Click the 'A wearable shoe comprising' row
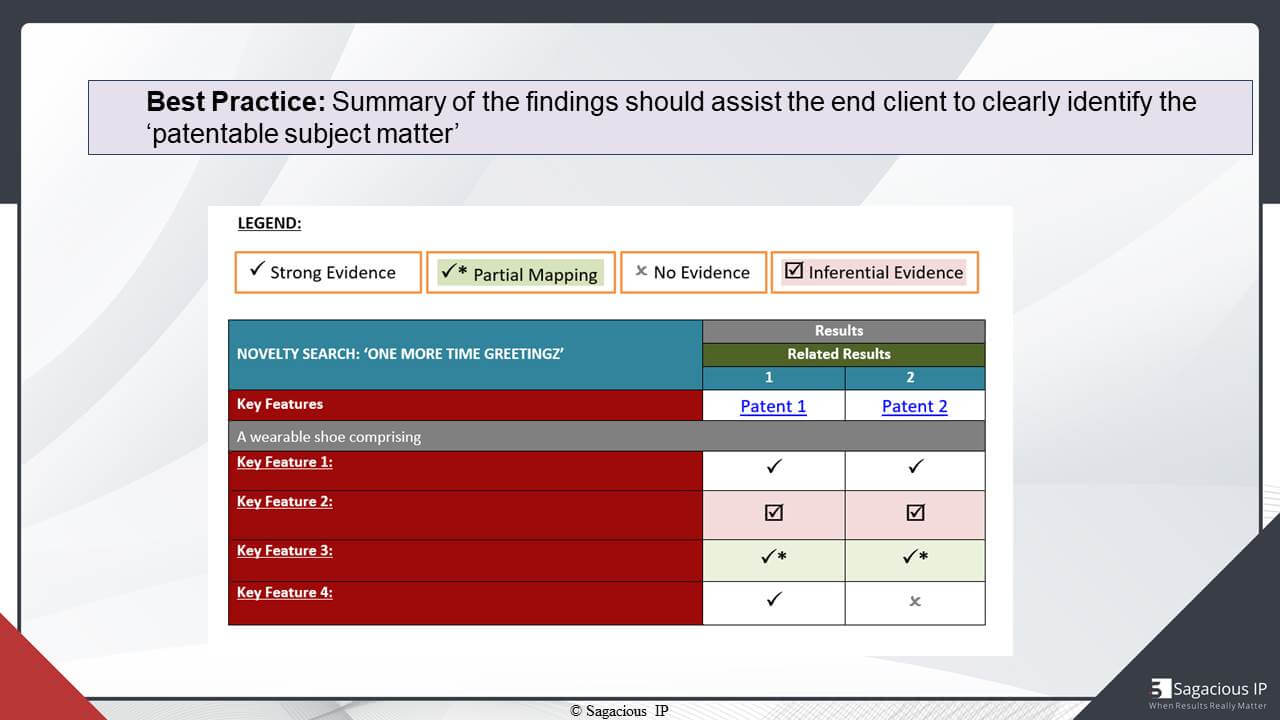Viewport: 1280px width, 720px height. pyautogui.click(x=606, y=436)
